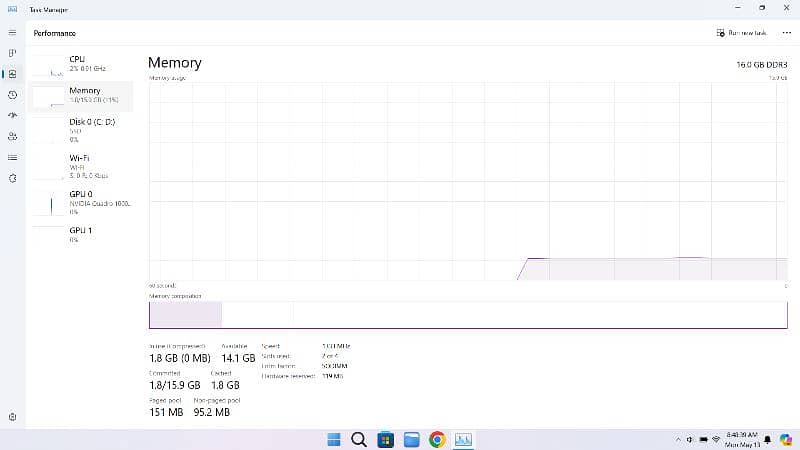Go to Startup apps page
The image size is (800, 450).
coord(12,116)
